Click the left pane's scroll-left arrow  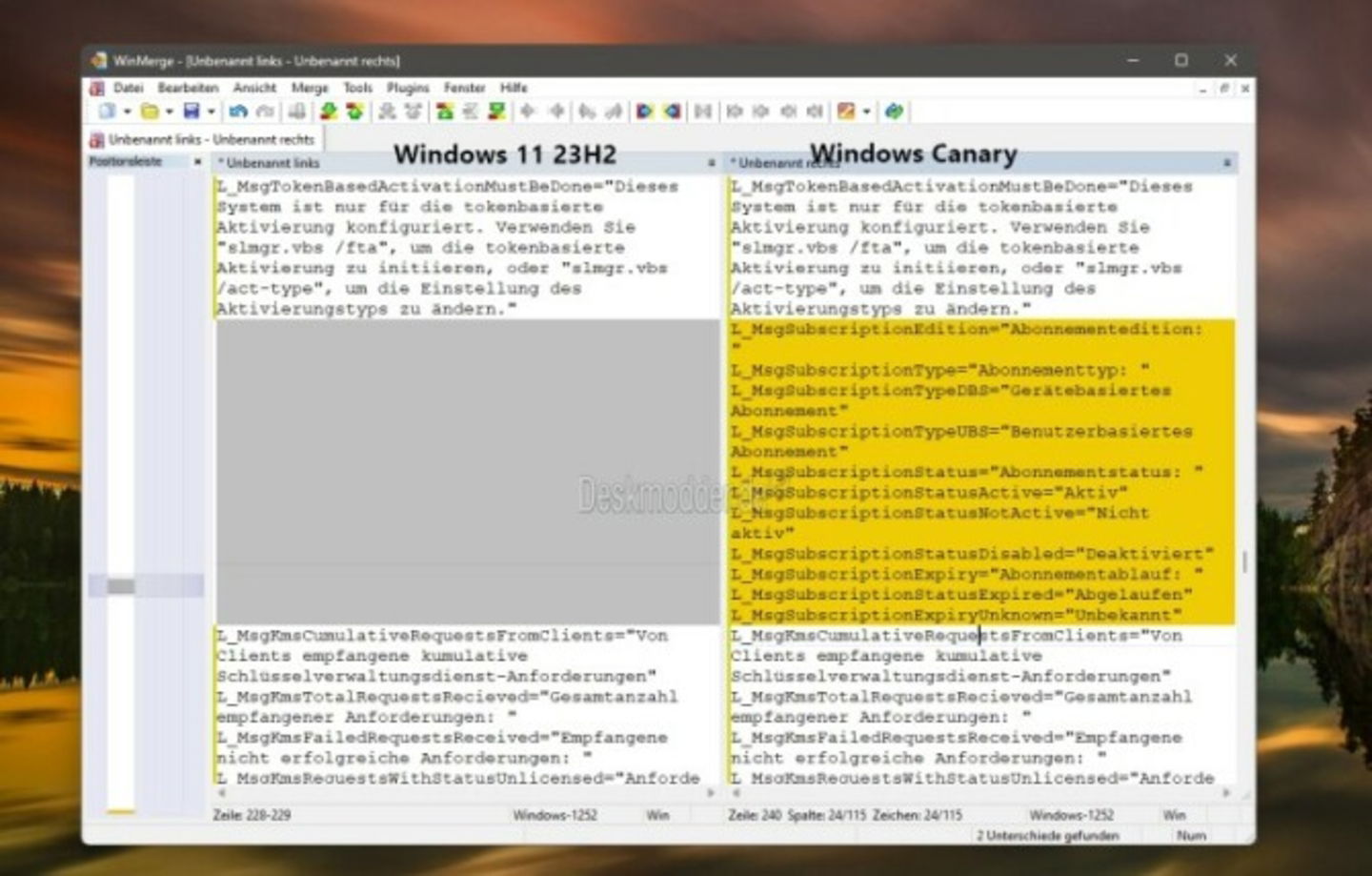(222, 793)
